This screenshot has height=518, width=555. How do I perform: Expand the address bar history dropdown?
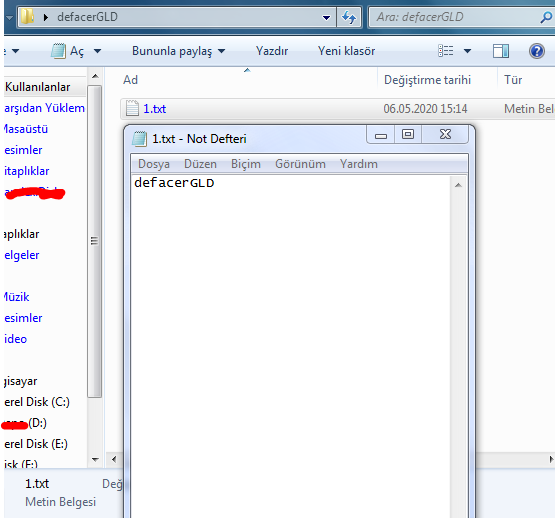[x=326, y=17]
